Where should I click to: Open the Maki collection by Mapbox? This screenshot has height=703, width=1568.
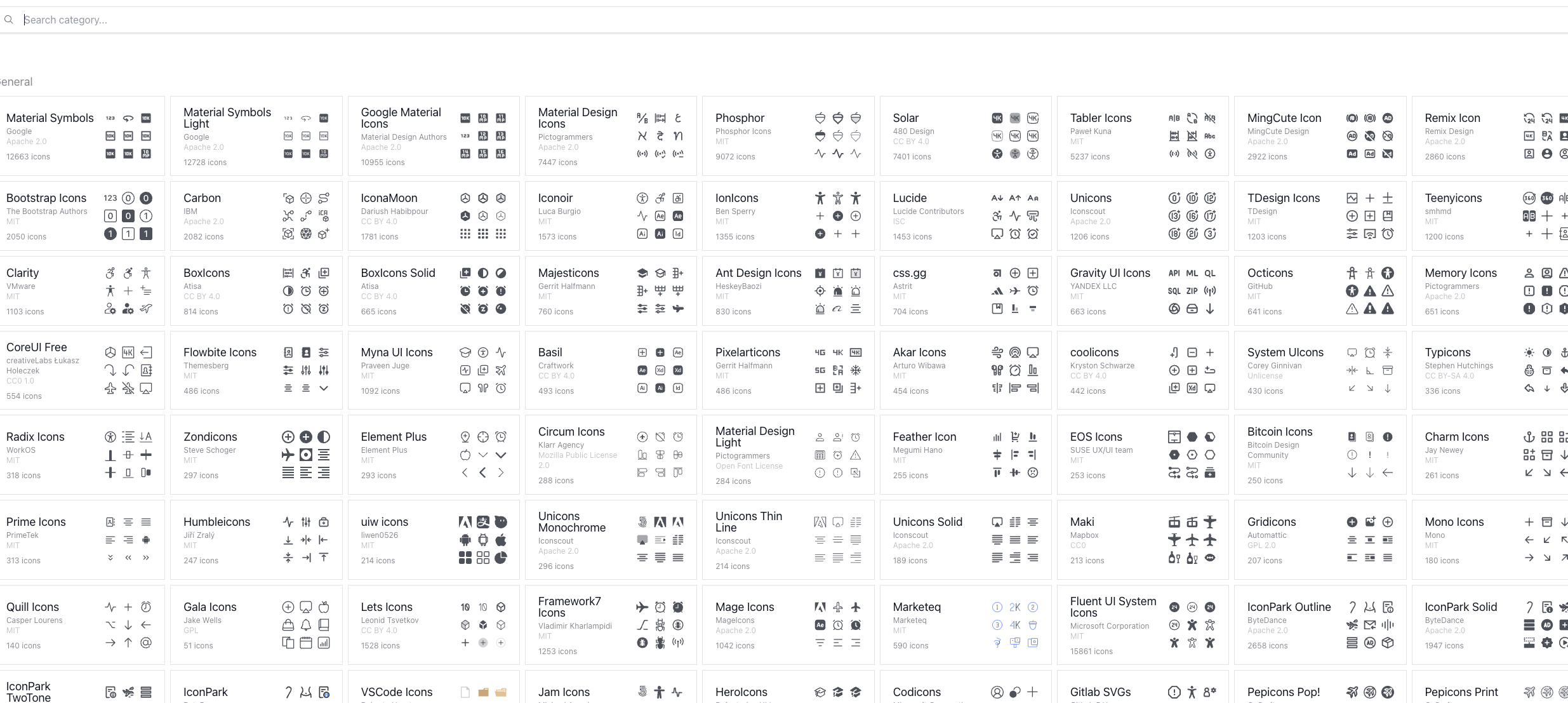(1143, 540)
